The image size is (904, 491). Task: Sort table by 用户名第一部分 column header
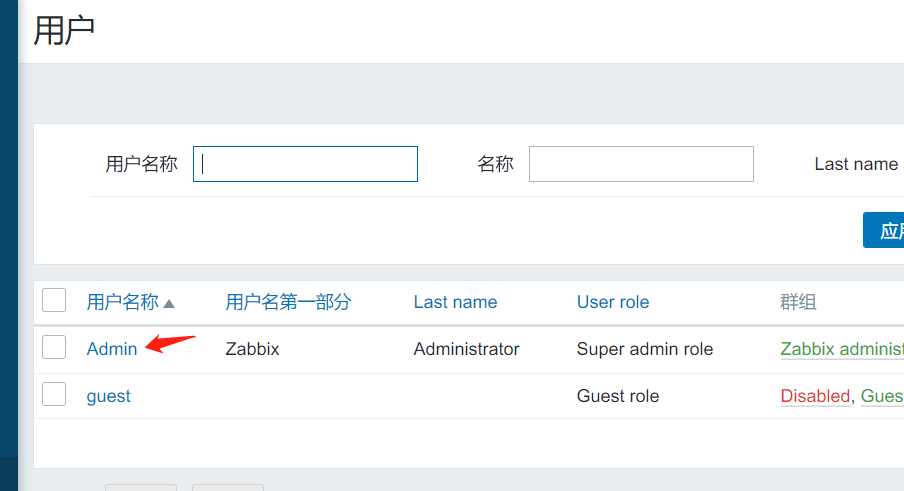point(288,302)
